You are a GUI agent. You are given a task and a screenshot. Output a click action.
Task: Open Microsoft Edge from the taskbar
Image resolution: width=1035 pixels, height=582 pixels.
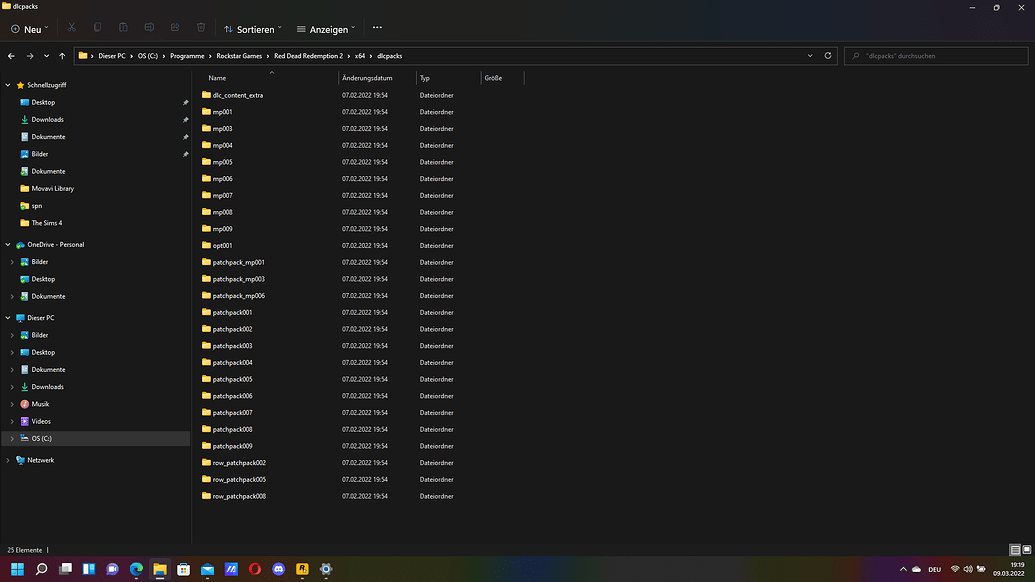point(136,569)
